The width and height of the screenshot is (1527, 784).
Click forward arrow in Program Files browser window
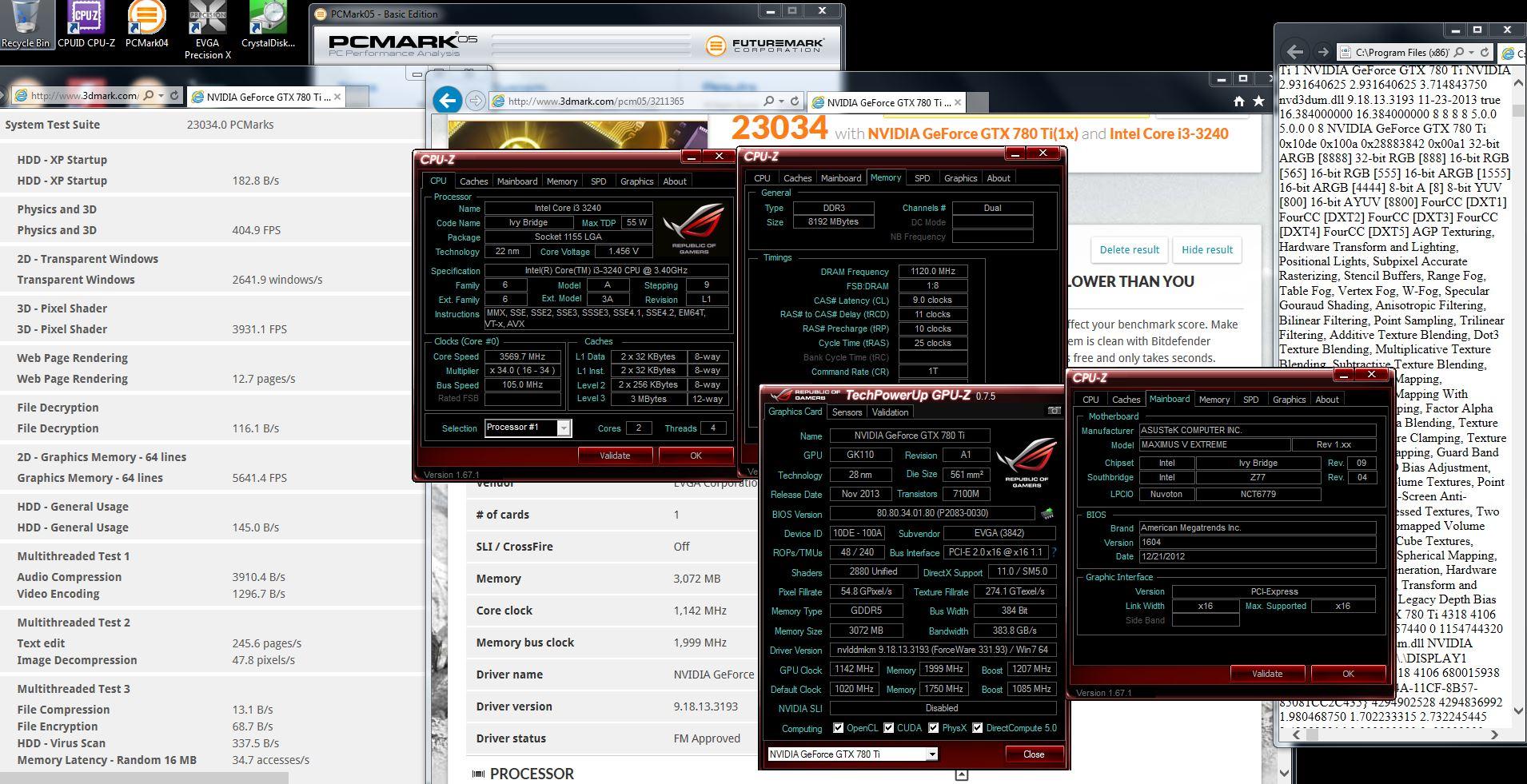[x=1322, y=52]
